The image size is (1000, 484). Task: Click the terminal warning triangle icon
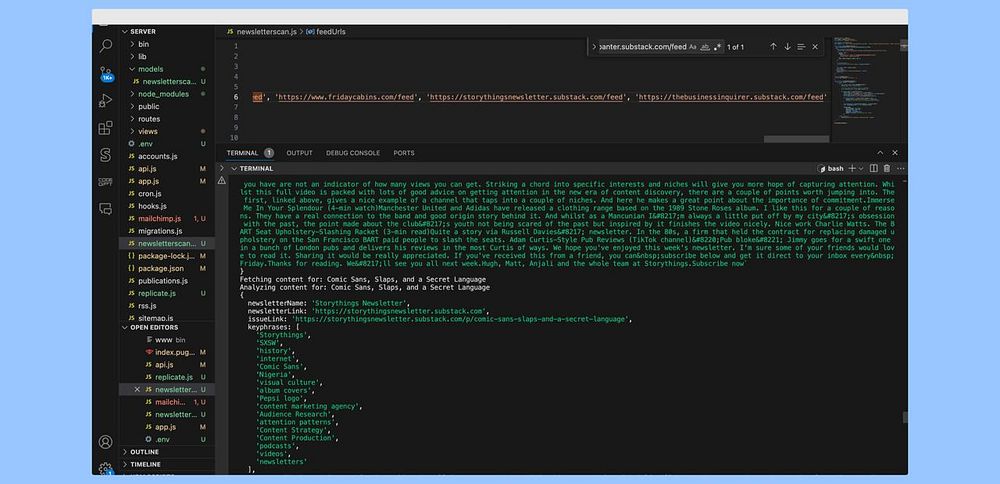point(221,181)
